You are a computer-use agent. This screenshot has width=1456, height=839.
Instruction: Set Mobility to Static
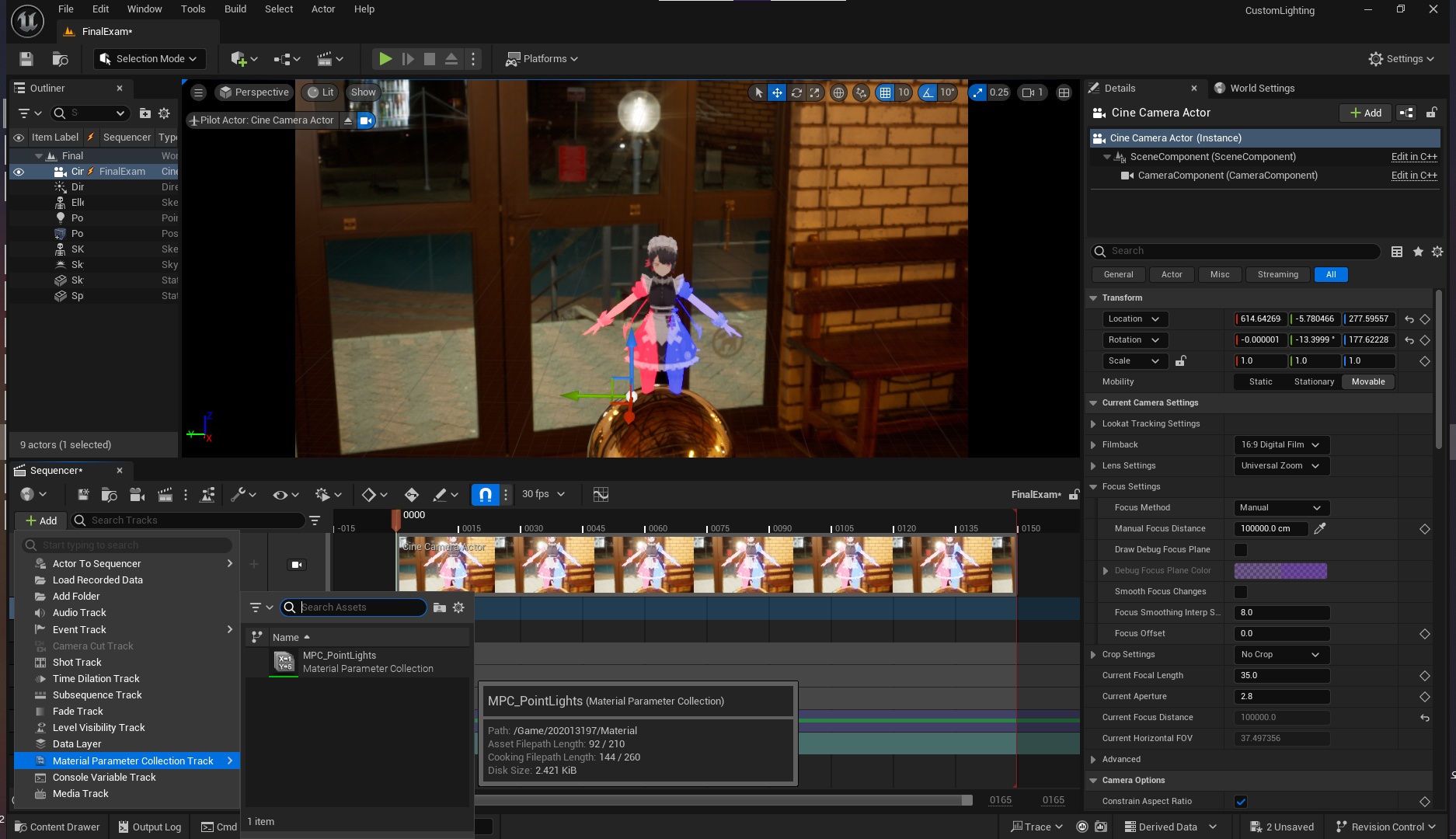[x=1260, y=382]
